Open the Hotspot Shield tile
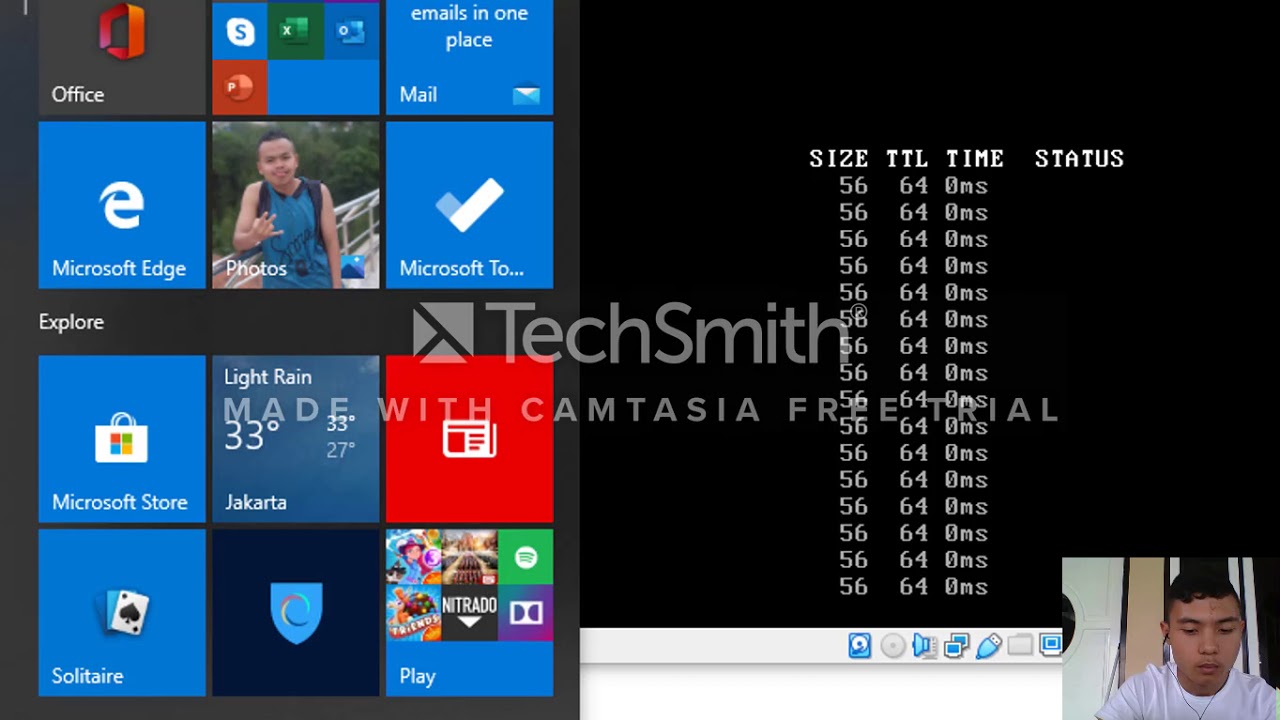 [x=296, y=613]
